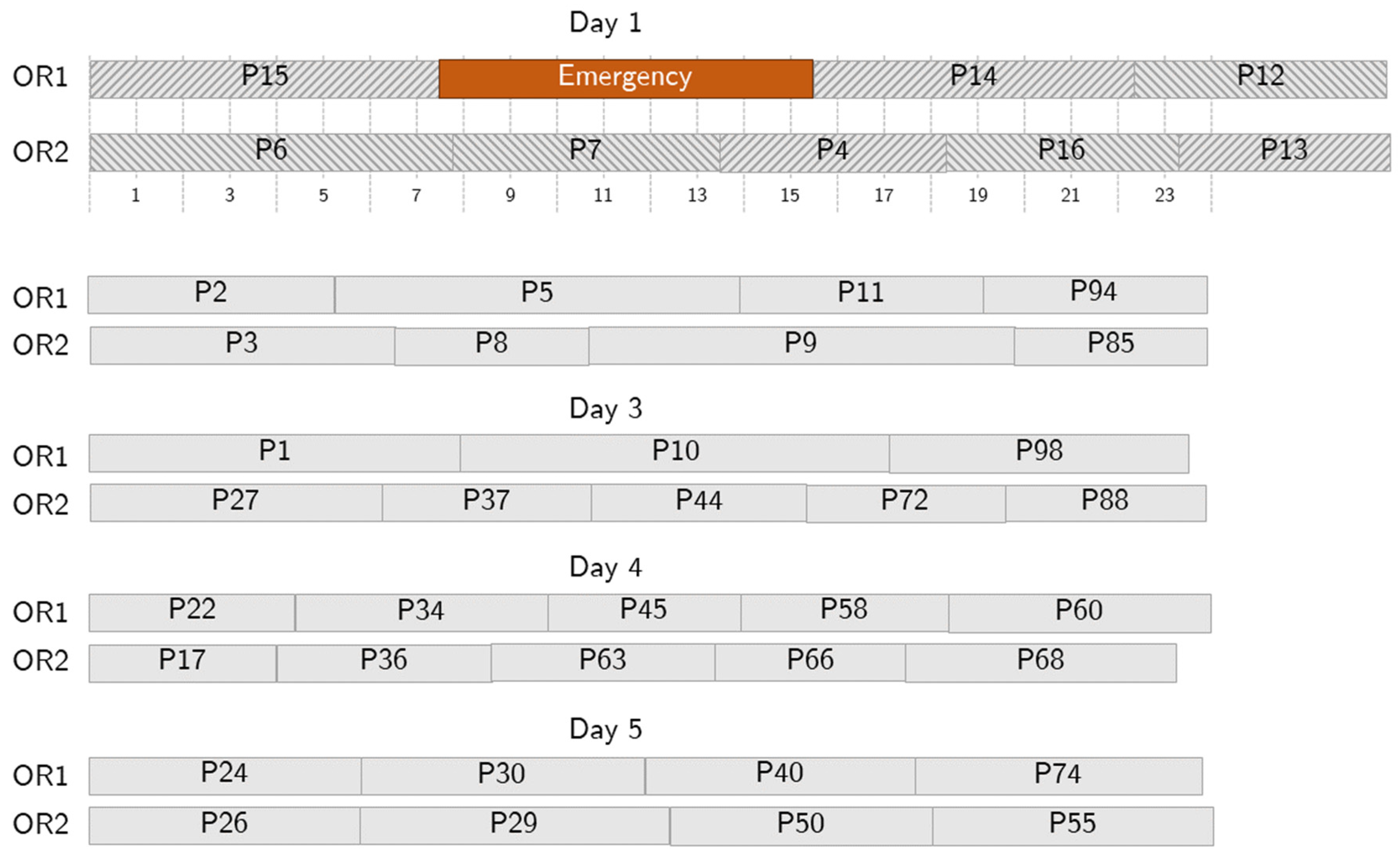1400x853 pixels.
Task: Click hour 23 tick label
Action: (x=1164, y=195)
